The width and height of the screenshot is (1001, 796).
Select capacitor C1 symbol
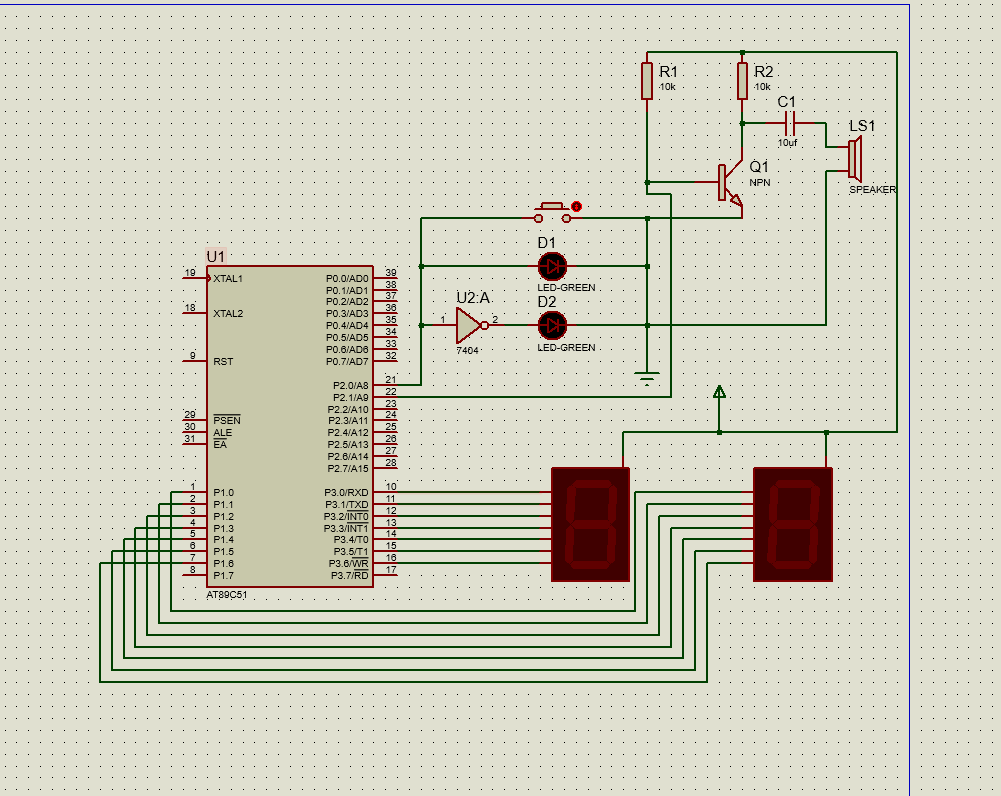pyautogui.click(x=789, y=123)
